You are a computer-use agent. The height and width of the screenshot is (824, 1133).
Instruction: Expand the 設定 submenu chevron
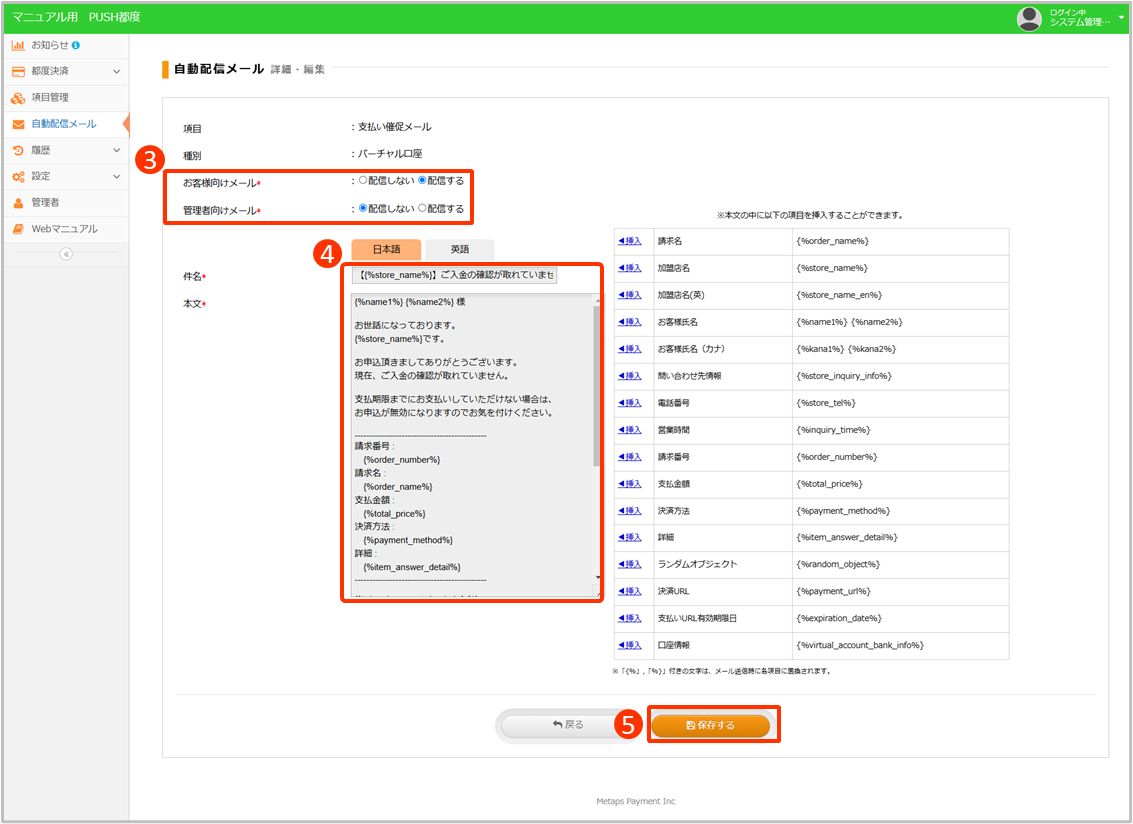point(116,176)
